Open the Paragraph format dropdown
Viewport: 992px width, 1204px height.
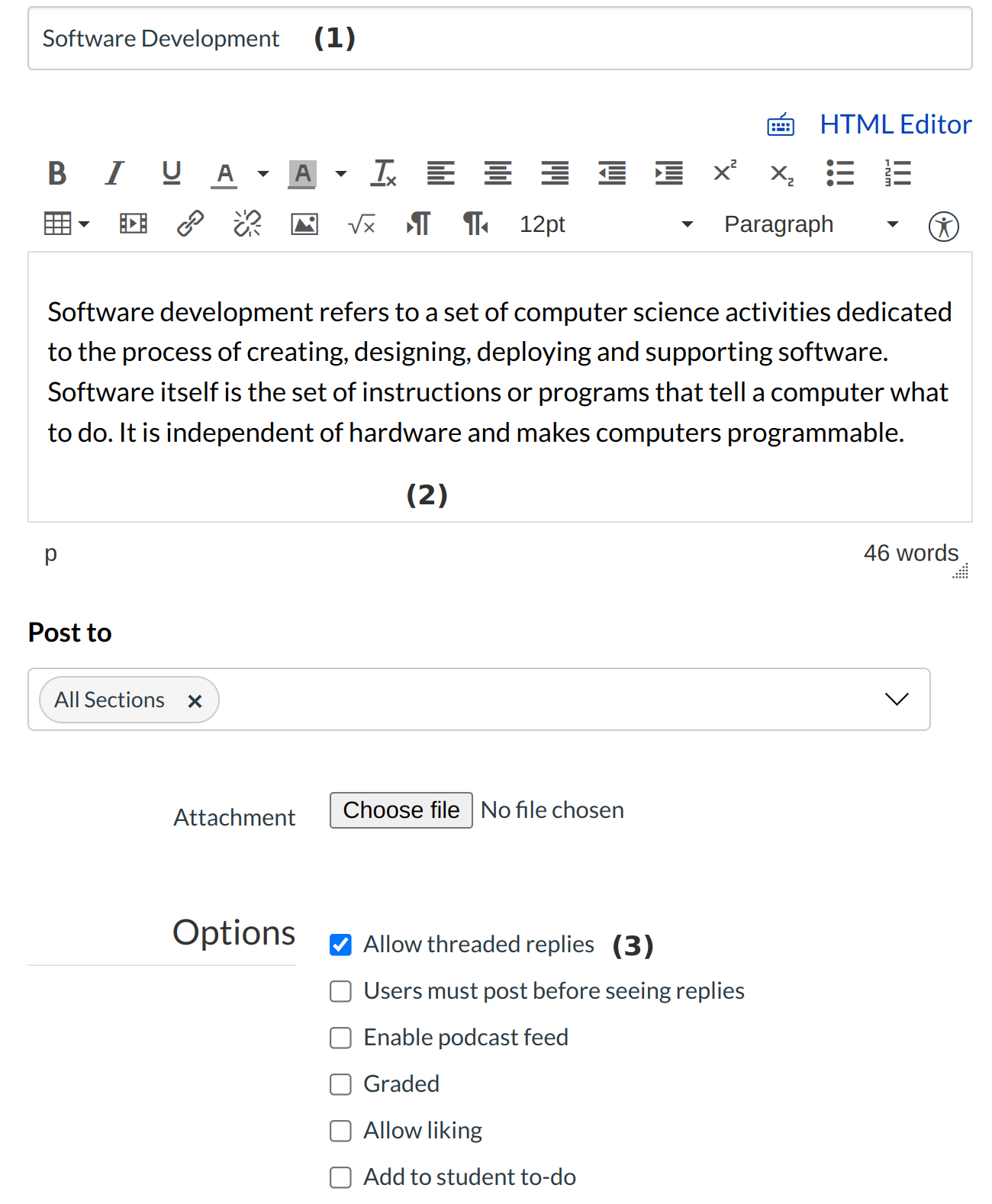(810, 224)
